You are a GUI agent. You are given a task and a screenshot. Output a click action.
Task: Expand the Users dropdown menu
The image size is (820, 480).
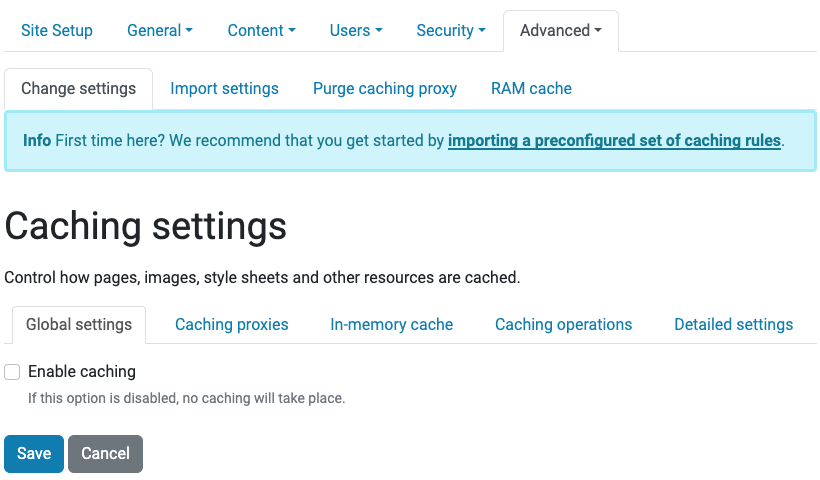coord(356,30)
